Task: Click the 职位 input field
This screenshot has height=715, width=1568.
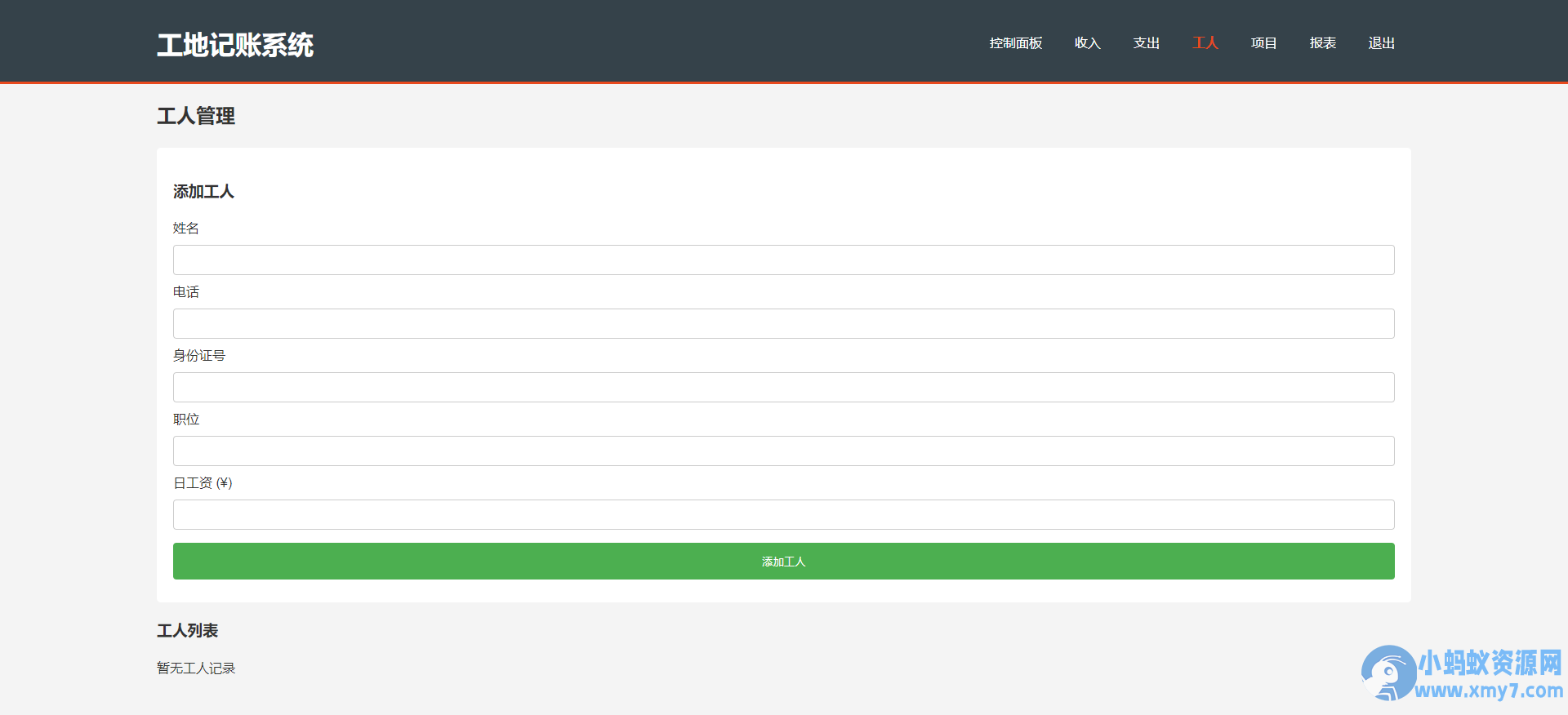Action: [783, 451]
